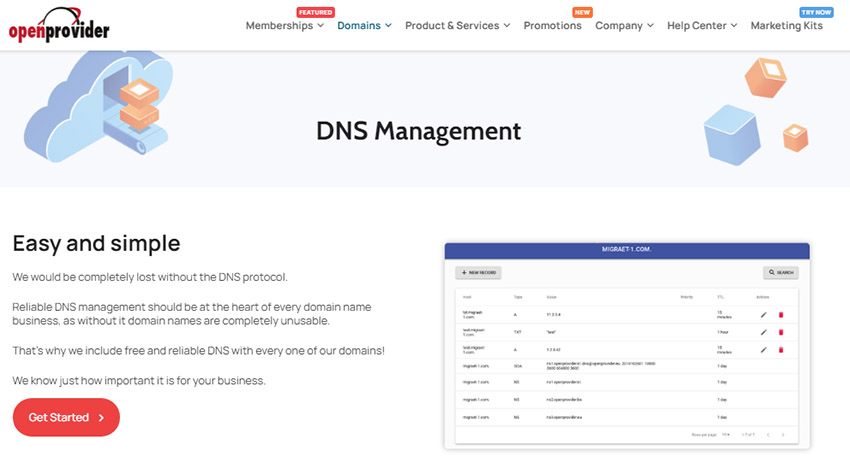The height and width of the screenshot is (464, 850).
Task: Delete the TXT record trash icon
Action: (x=781, y=332)
